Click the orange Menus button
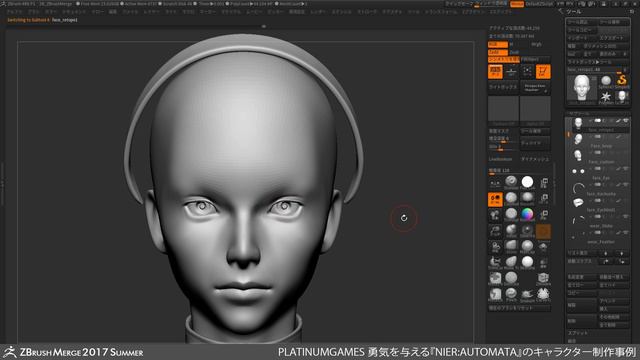This screenshot has width=640, height=360. [517, 4]
